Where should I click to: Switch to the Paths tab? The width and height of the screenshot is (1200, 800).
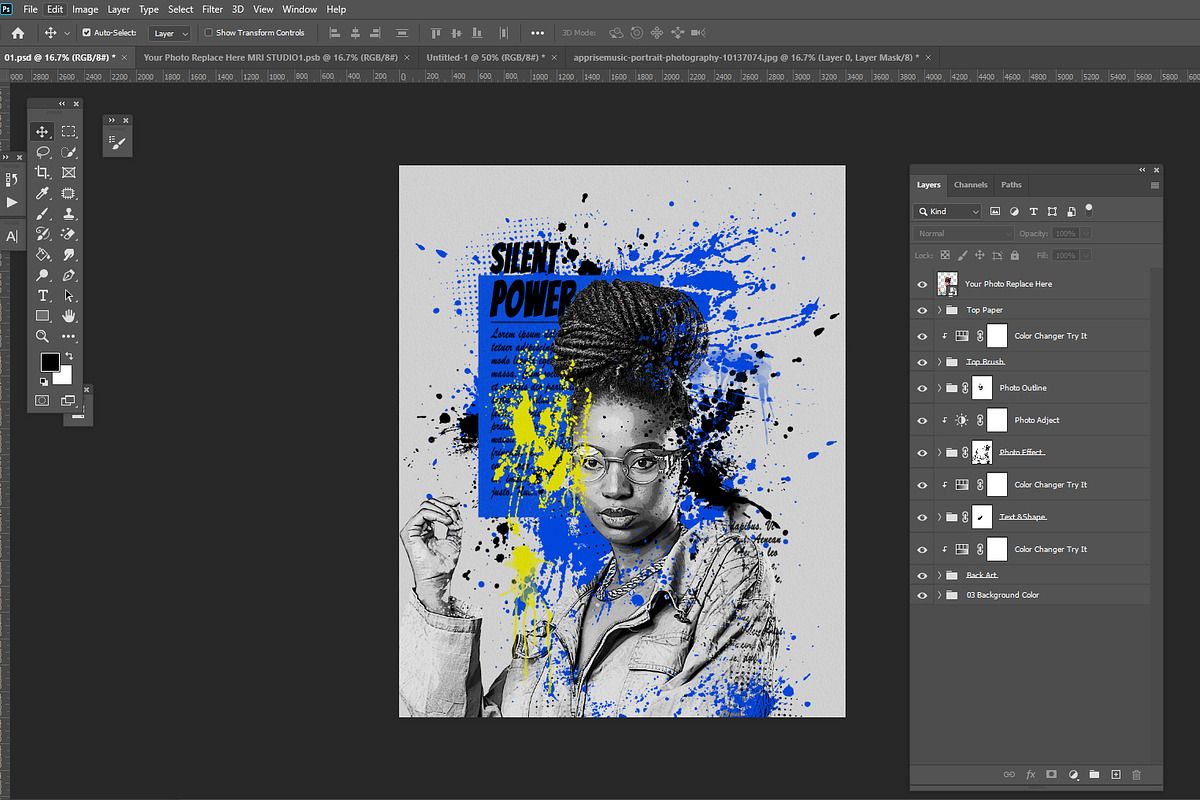pos(1012,185)
